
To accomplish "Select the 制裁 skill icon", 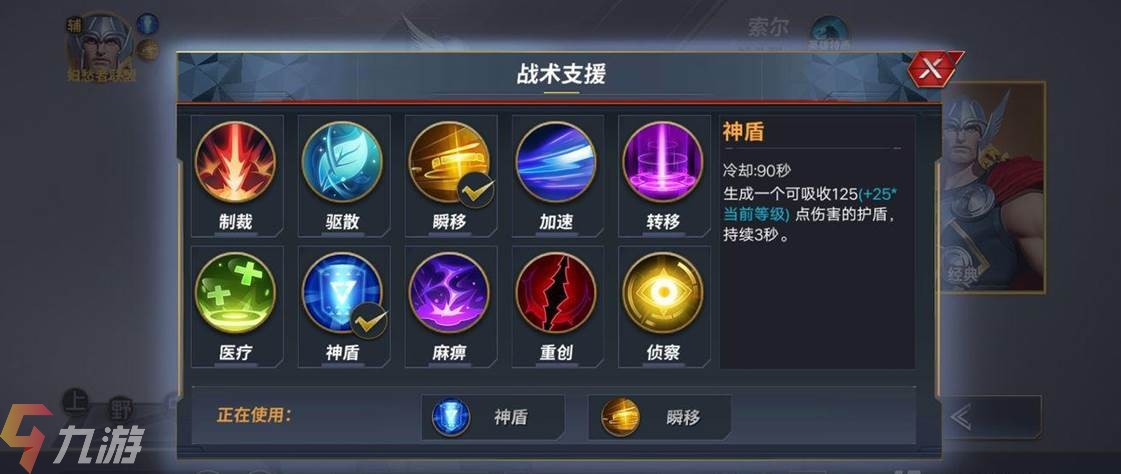I will pyautogui.click(x=235, y=162).
